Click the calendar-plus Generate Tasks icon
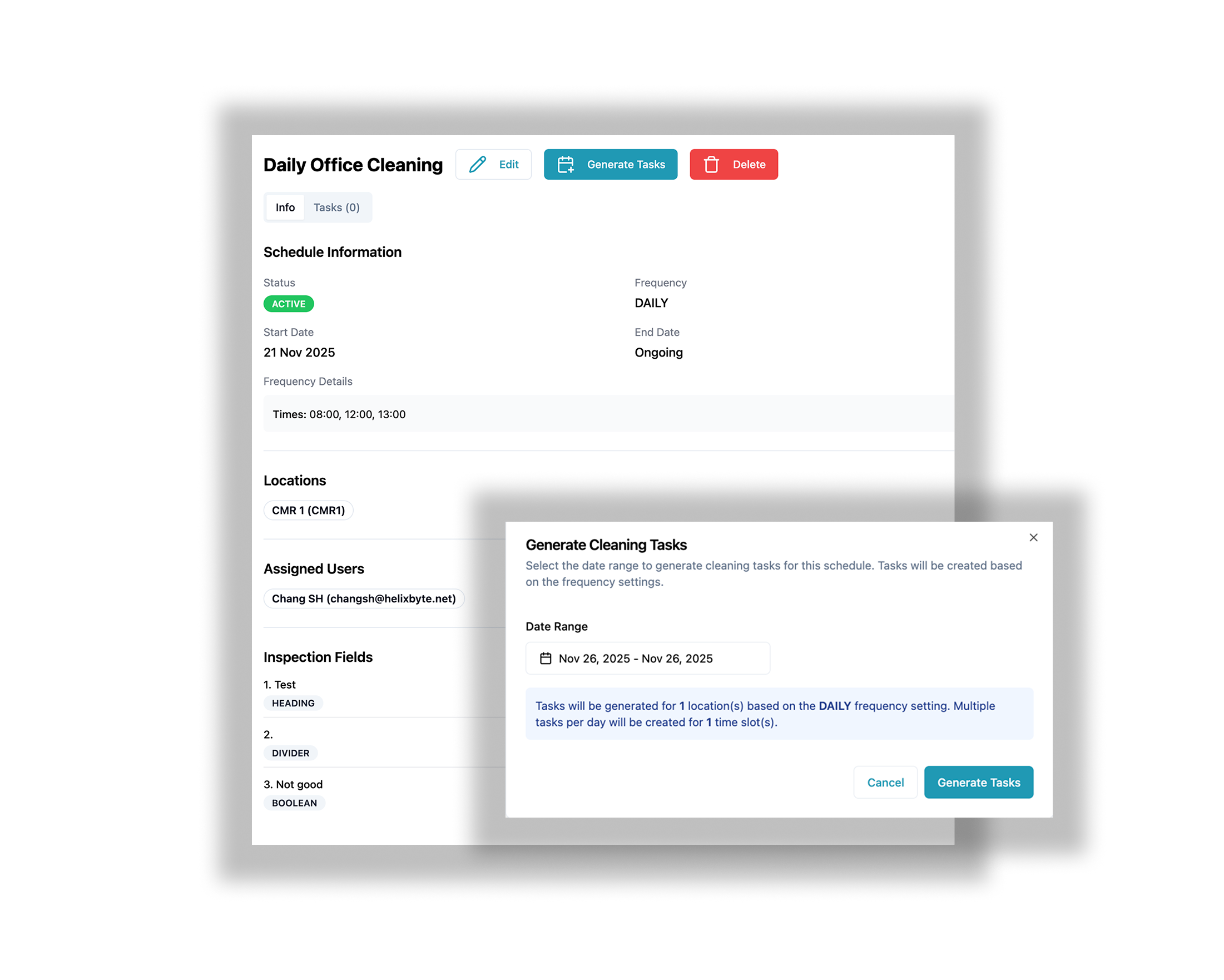The width and height of the screenshot is (1224, 980). pos(565,164)
